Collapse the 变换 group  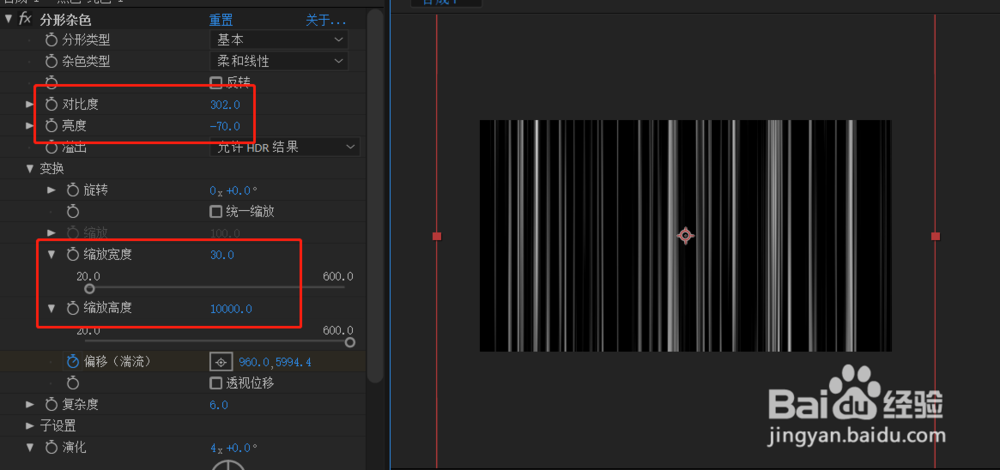[29, 169]
